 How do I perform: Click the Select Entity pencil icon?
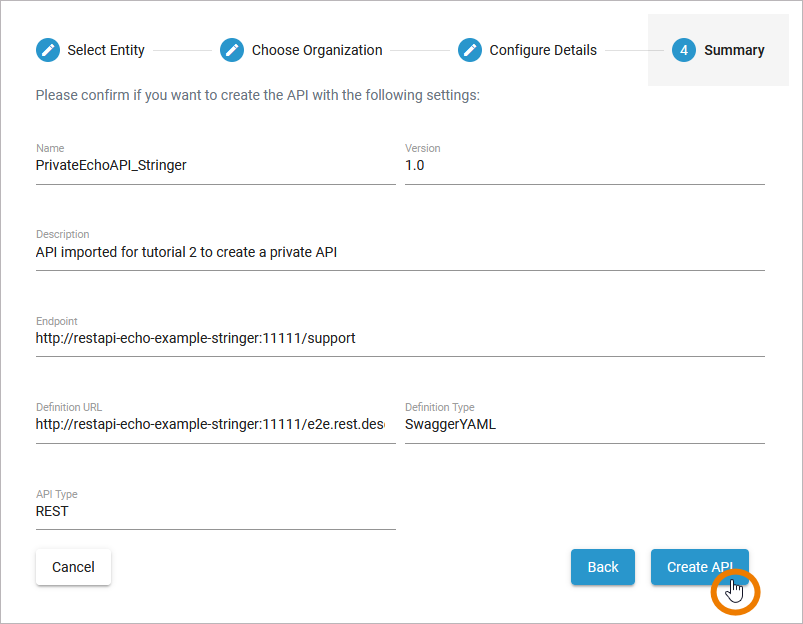(48, 50)
